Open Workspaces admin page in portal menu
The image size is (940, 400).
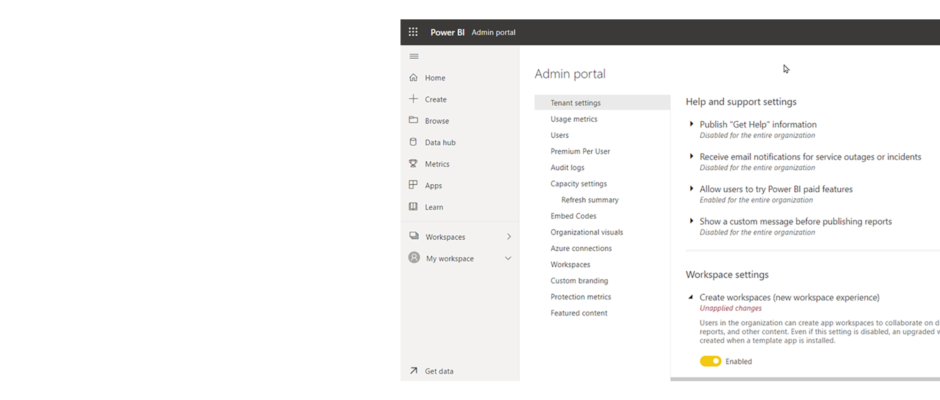[x=570, y=264]
